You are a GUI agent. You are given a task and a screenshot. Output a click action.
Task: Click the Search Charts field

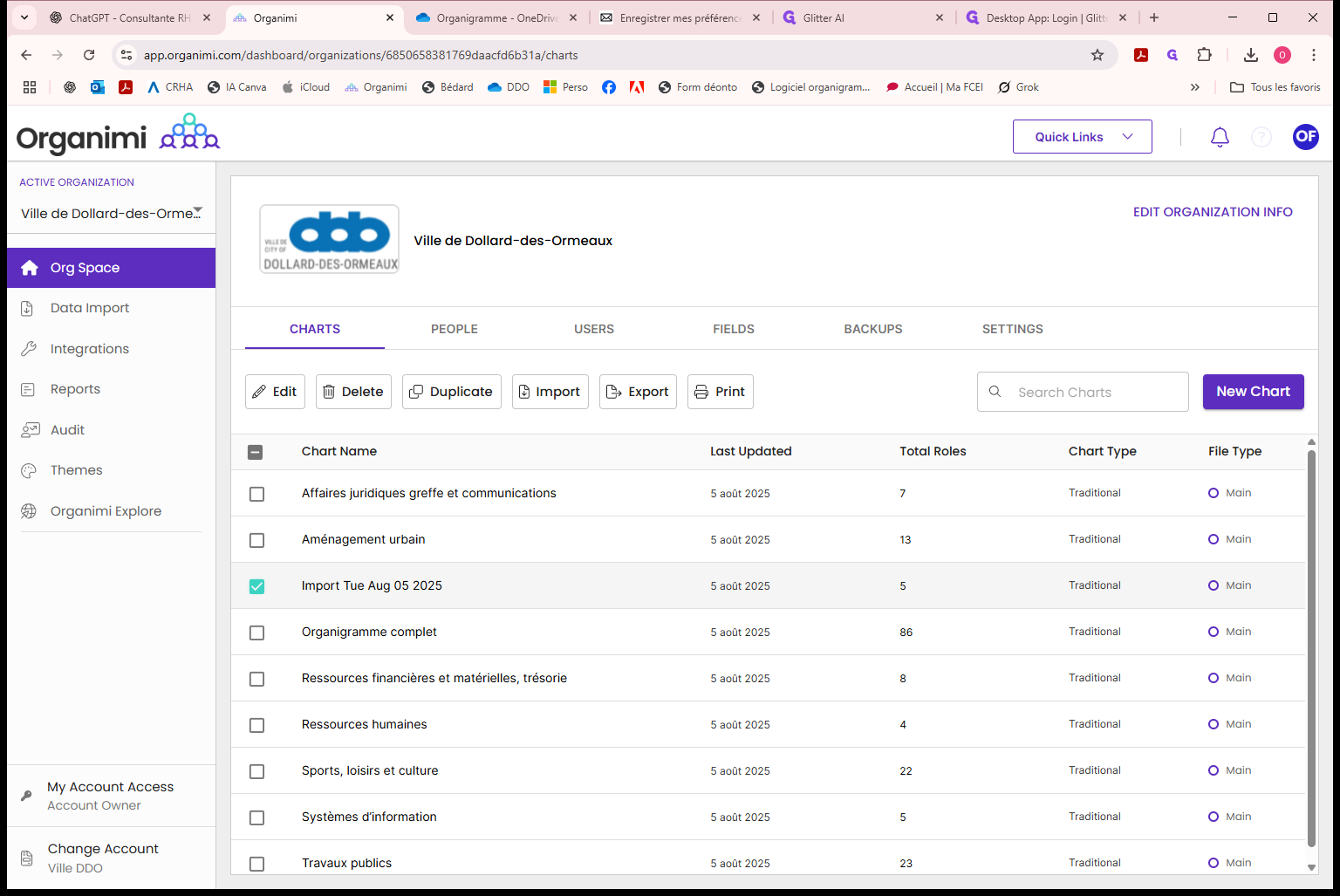1083,392
